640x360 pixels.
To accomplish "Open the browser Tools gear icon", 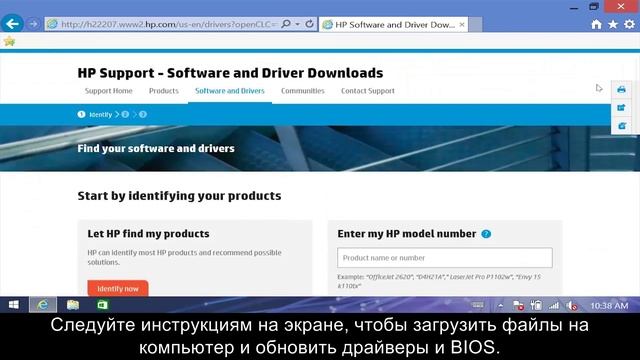I will [x=629, y=24].
